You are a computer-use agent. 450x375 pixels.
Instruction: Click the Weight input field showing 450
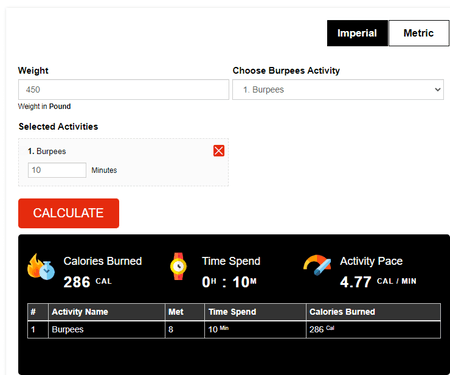click(x=123, y=89)
